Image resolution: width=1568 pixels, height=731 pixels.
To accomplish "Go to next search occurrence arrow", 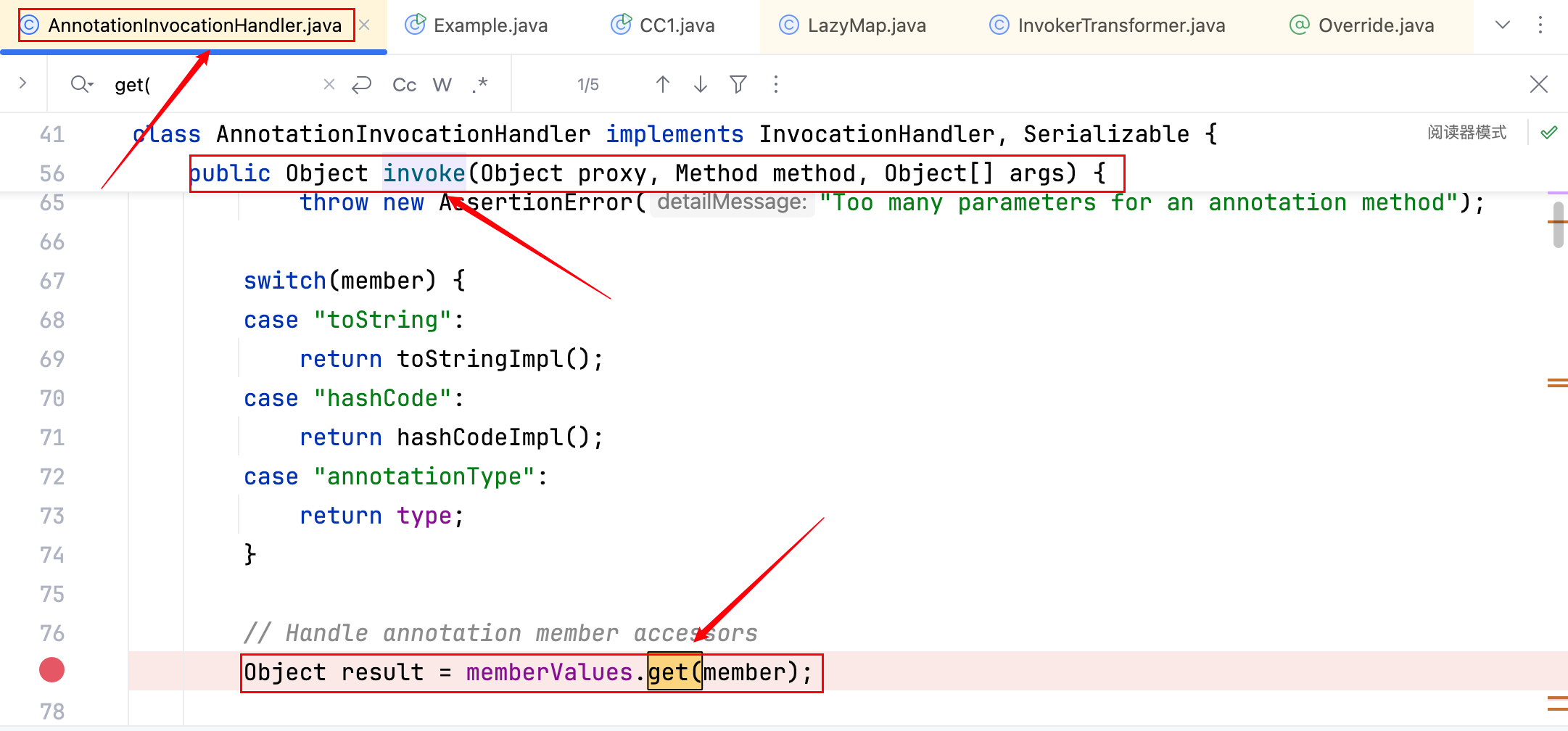I will (x=700, y=85).
